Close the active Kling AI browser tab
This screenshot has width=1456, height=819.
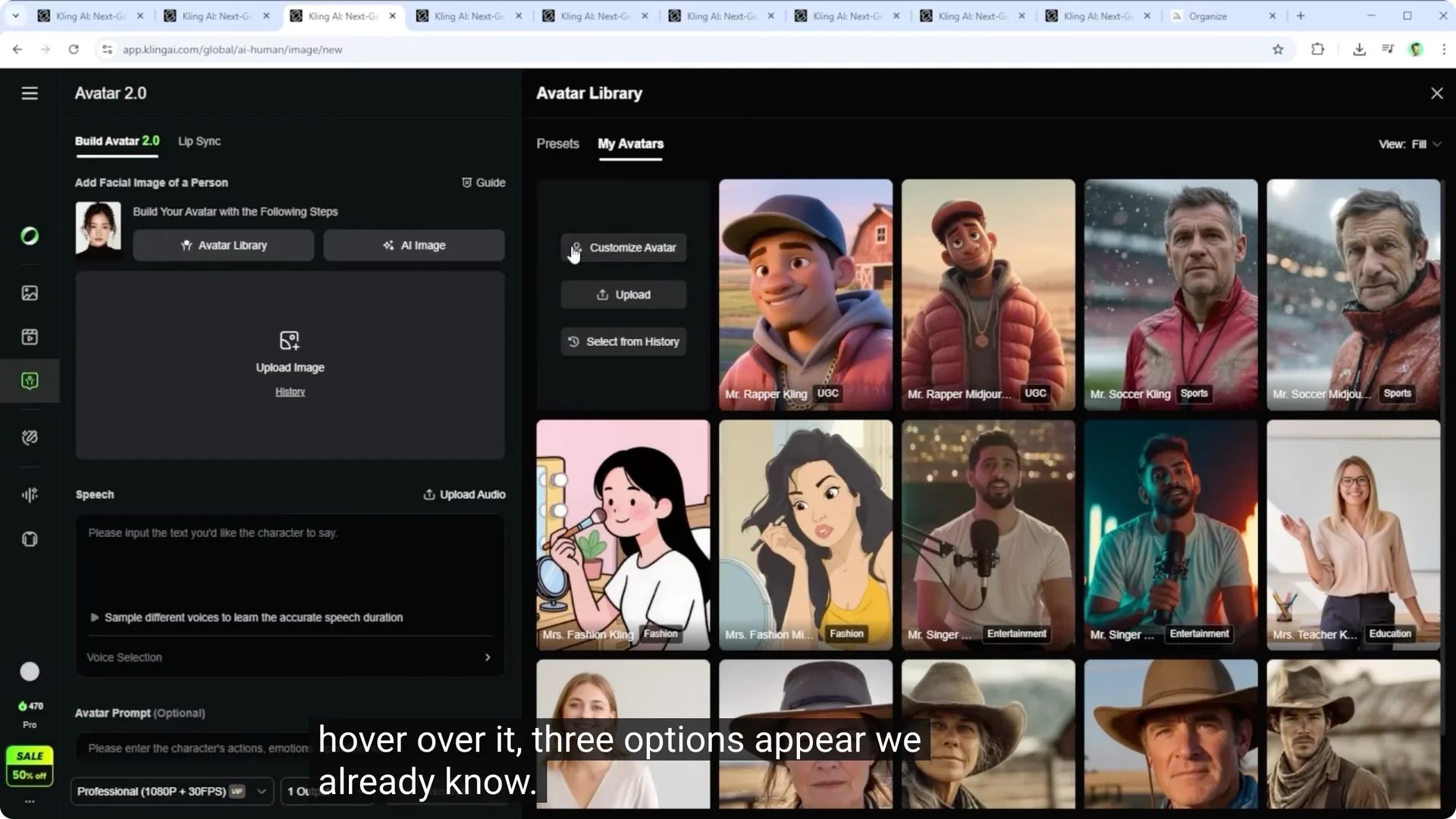[x=392, y=15]
